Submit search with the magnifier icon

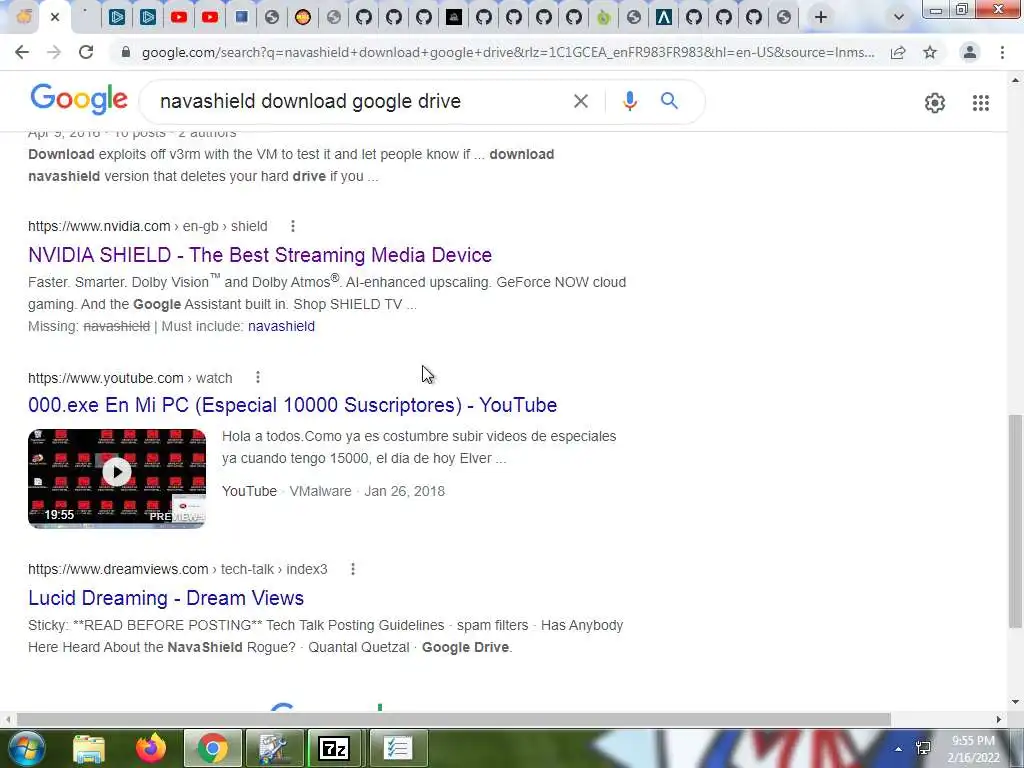pyautogui.click(x=669, y=101)
